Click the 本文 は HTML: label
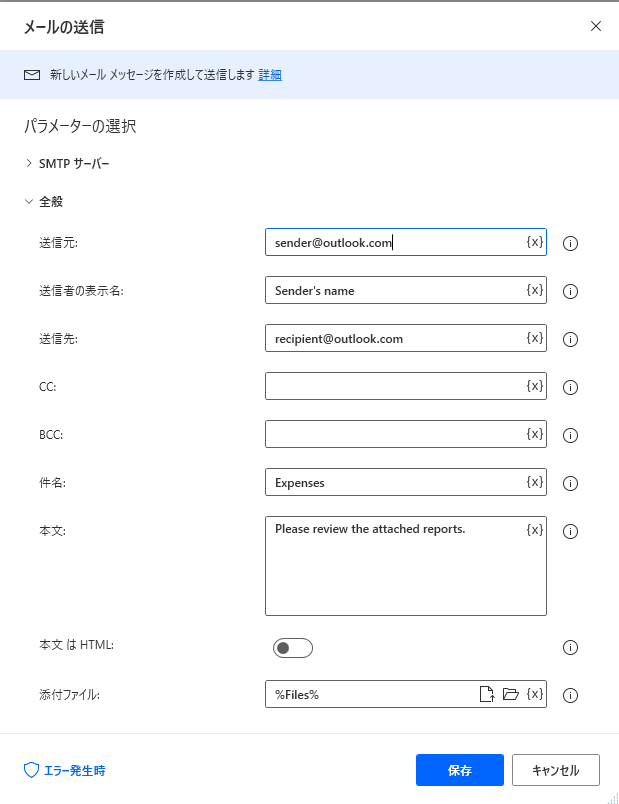 [x=76, y=645]
